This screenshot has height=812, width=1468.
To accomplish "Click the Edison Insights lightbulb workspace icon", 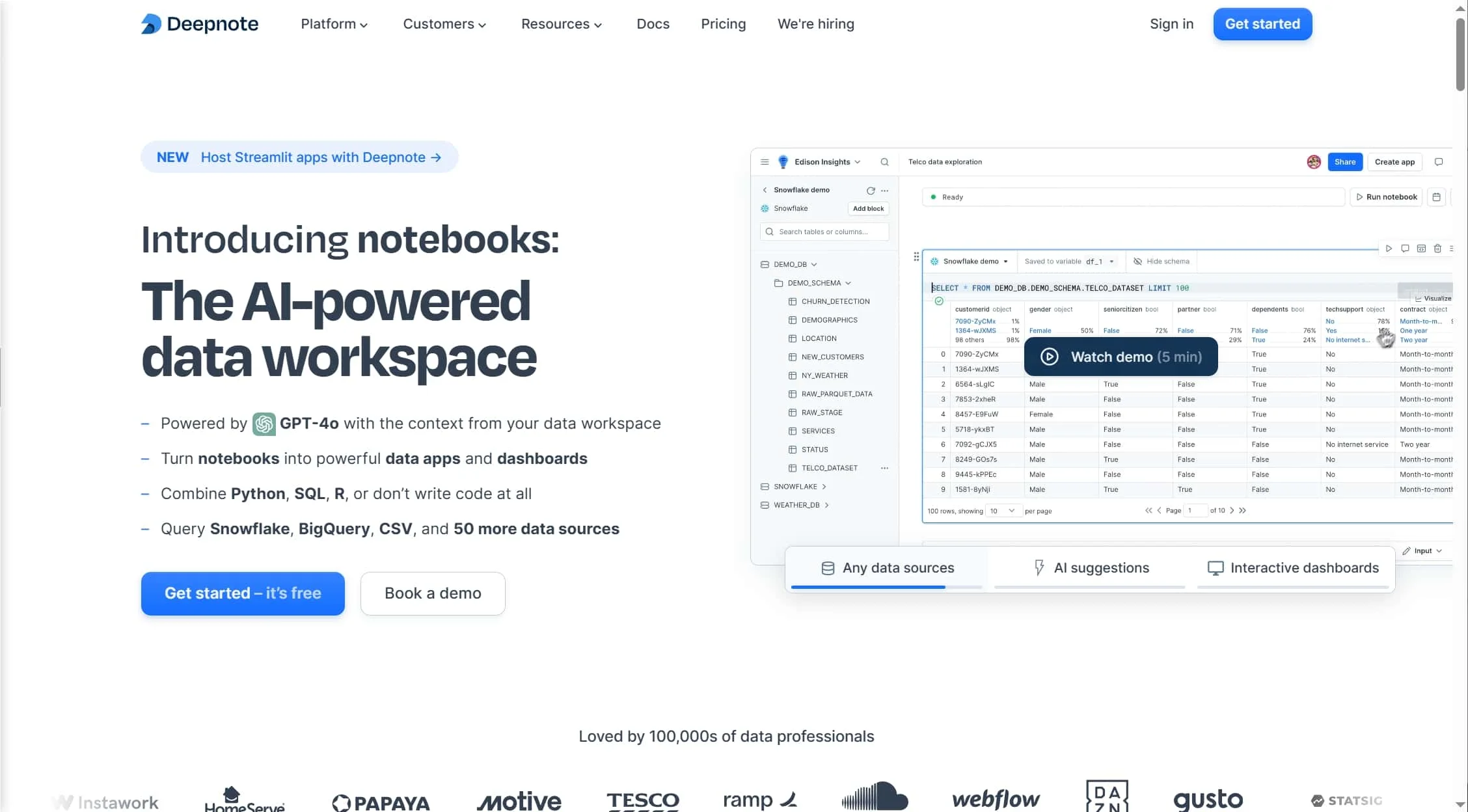I will (x=783, y=162).
